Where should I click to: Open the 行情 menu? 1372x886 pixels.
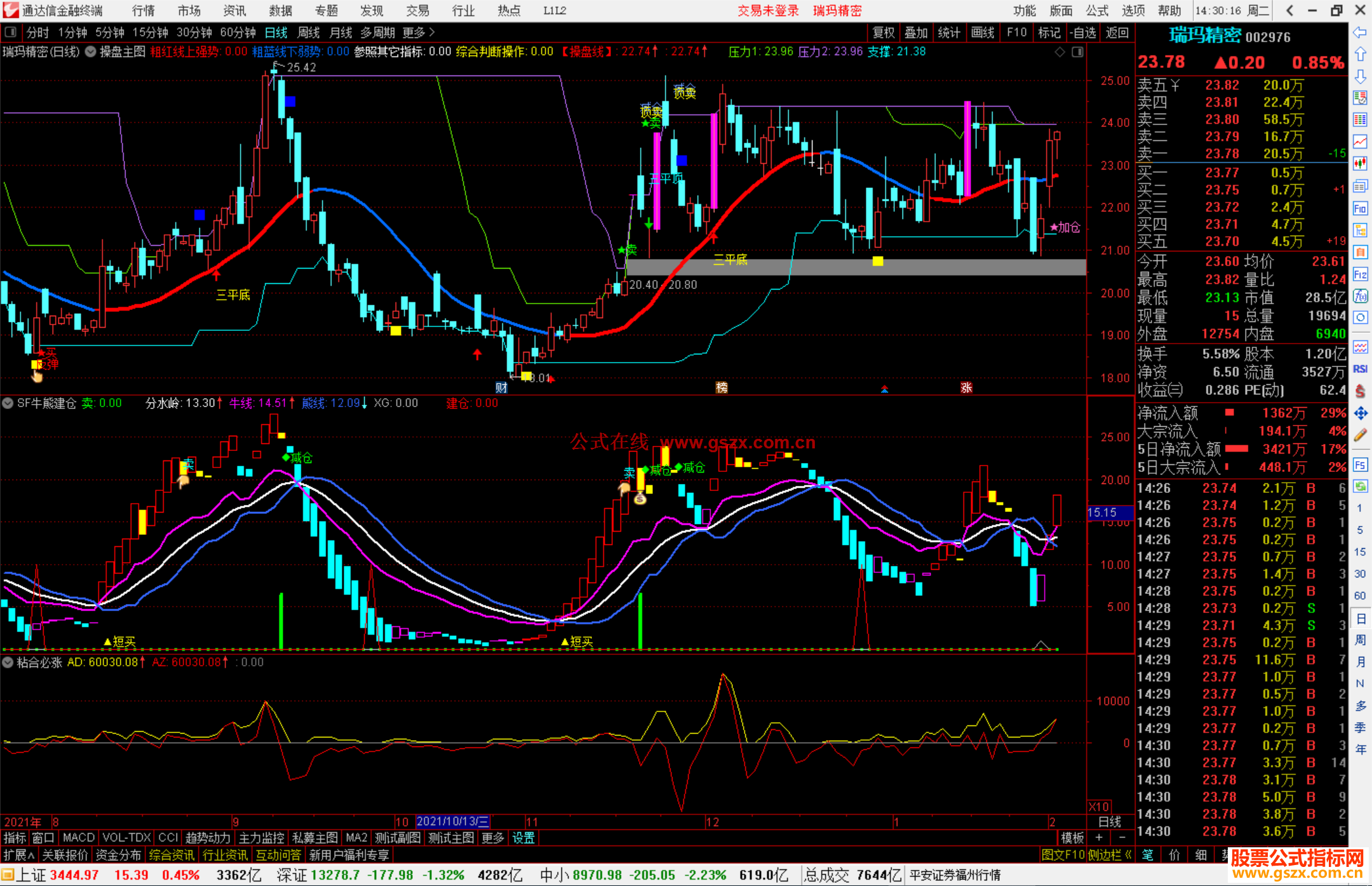(144, 11)
